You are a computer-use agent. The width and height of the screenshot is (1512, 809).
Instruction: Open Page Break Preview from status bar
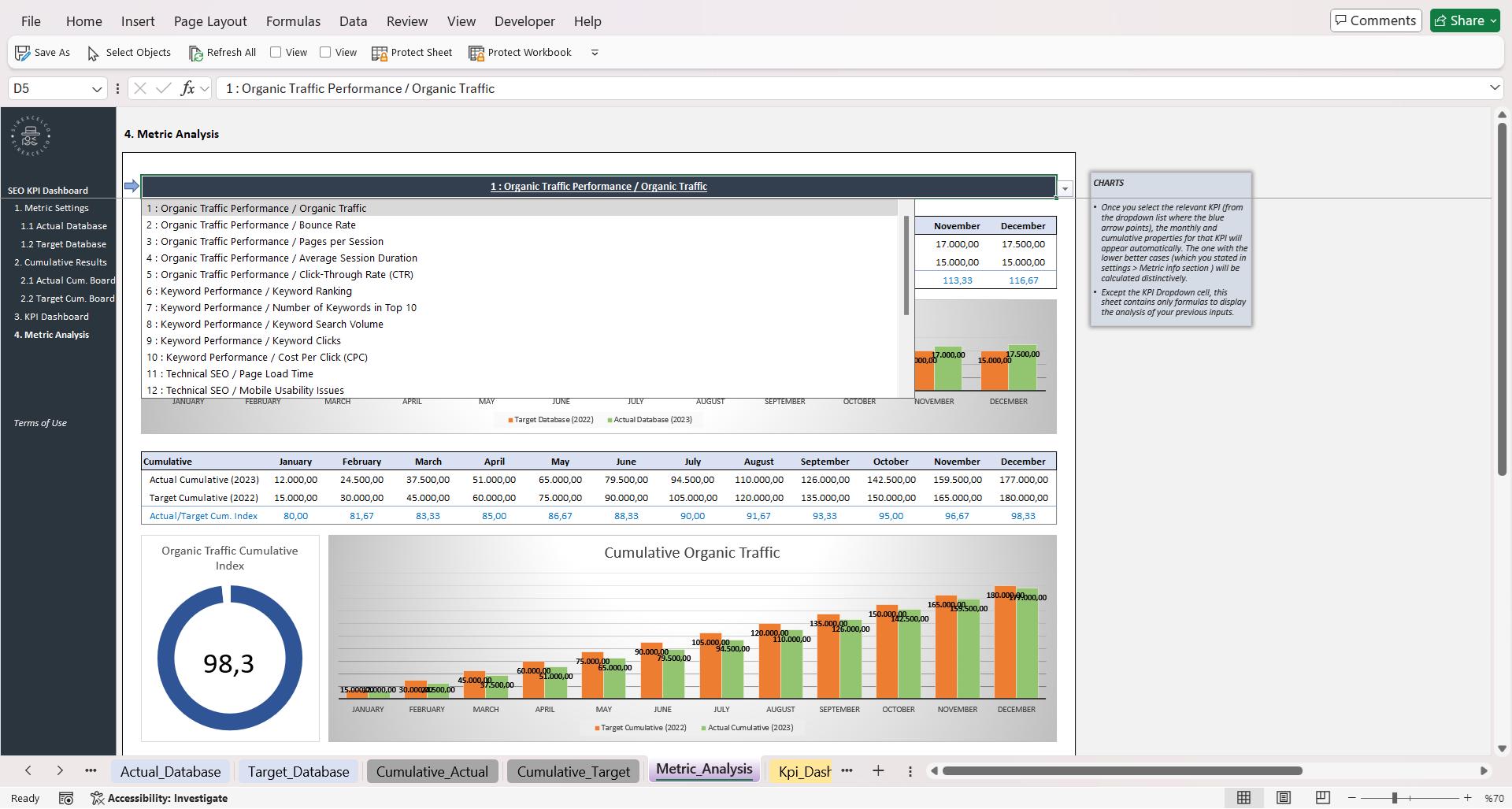click(1322, 797)
